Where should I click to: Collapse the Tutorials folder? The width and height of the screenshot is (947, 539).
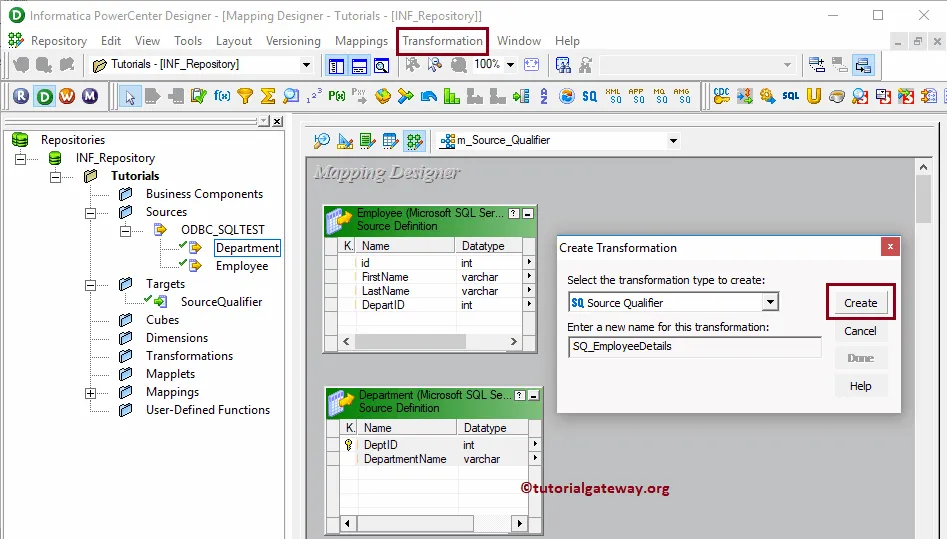click(x=56, y=177)
